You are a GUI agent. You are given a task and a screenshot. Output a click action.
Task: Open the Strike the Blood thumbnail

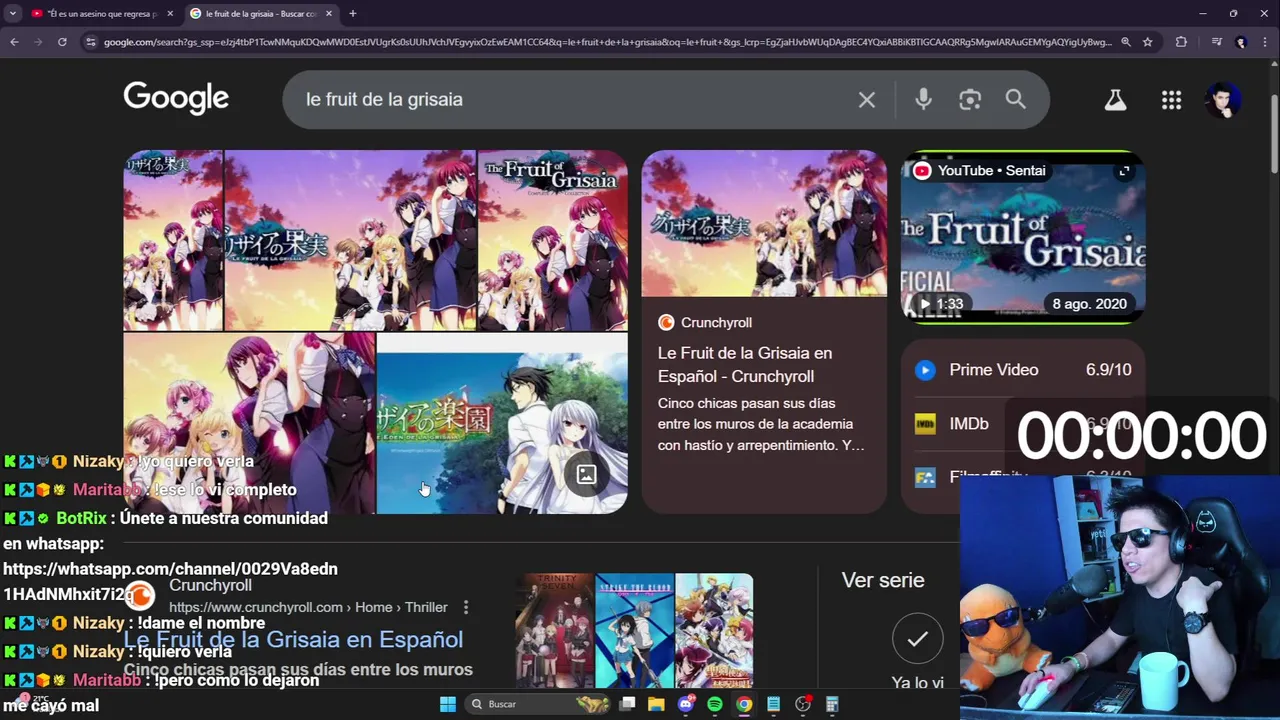pyautogui.click(x=635, y=630)
